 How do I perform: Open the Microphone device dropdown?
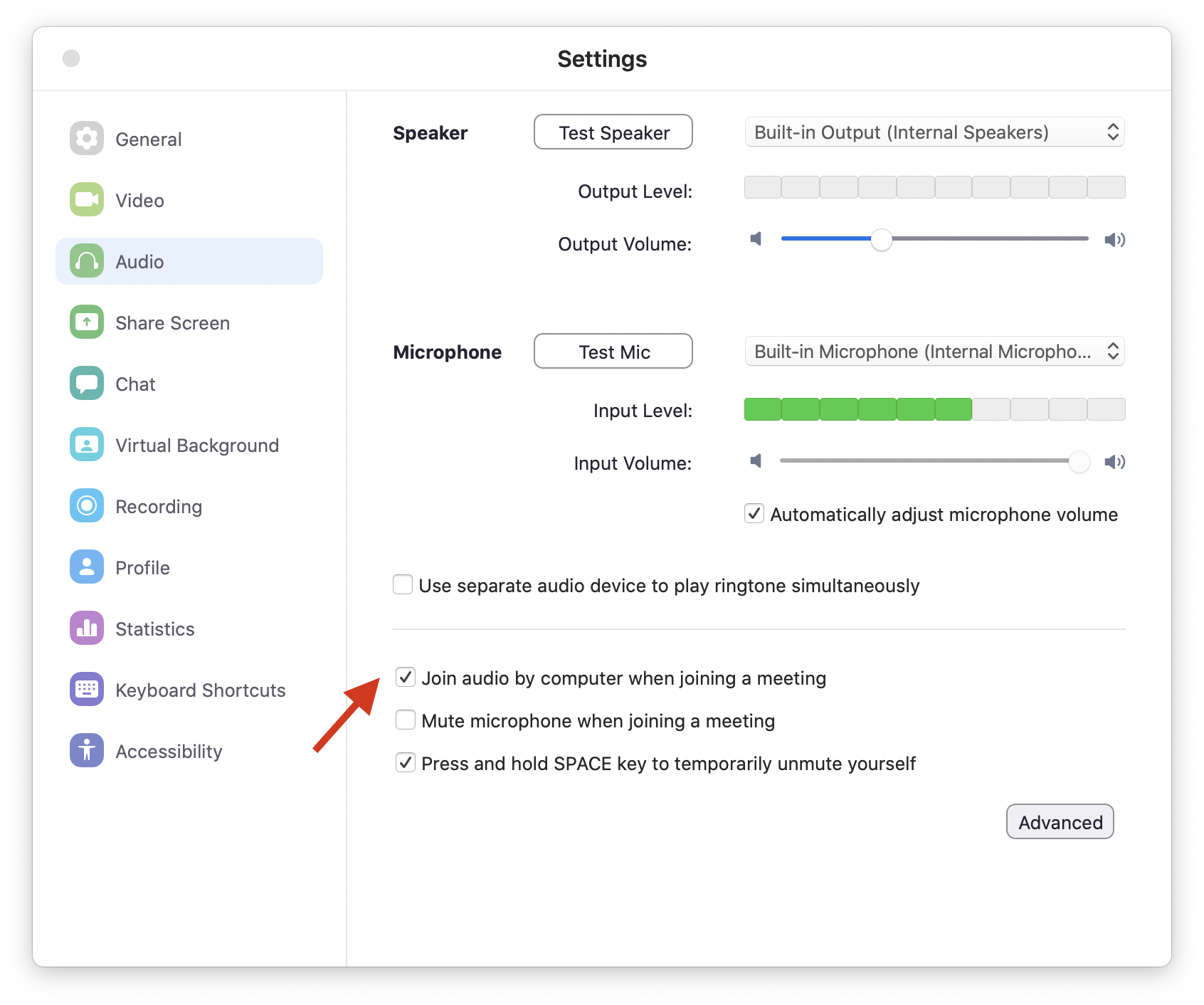934,351
